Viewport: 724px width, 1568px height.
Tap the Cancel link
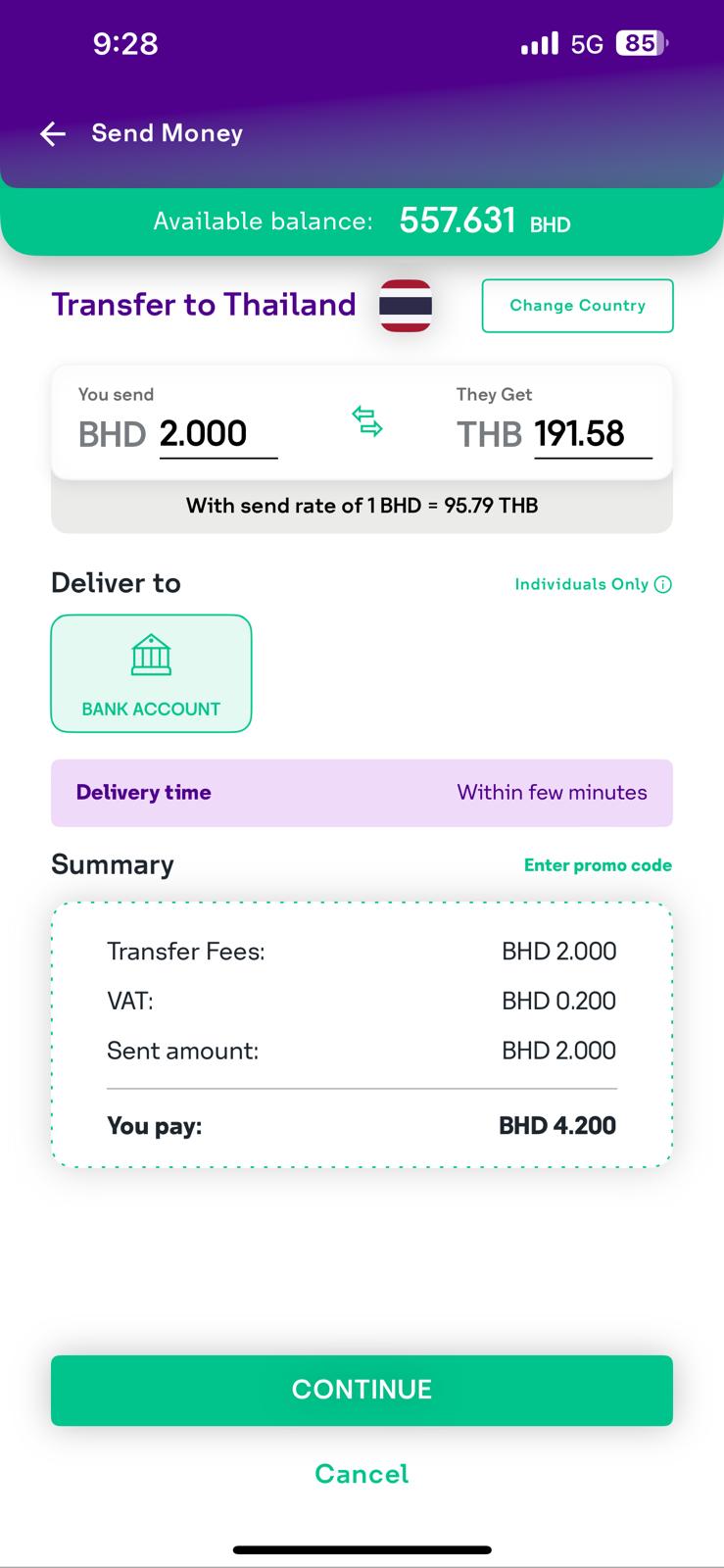pyautogui.click(x=362, y=1474)
